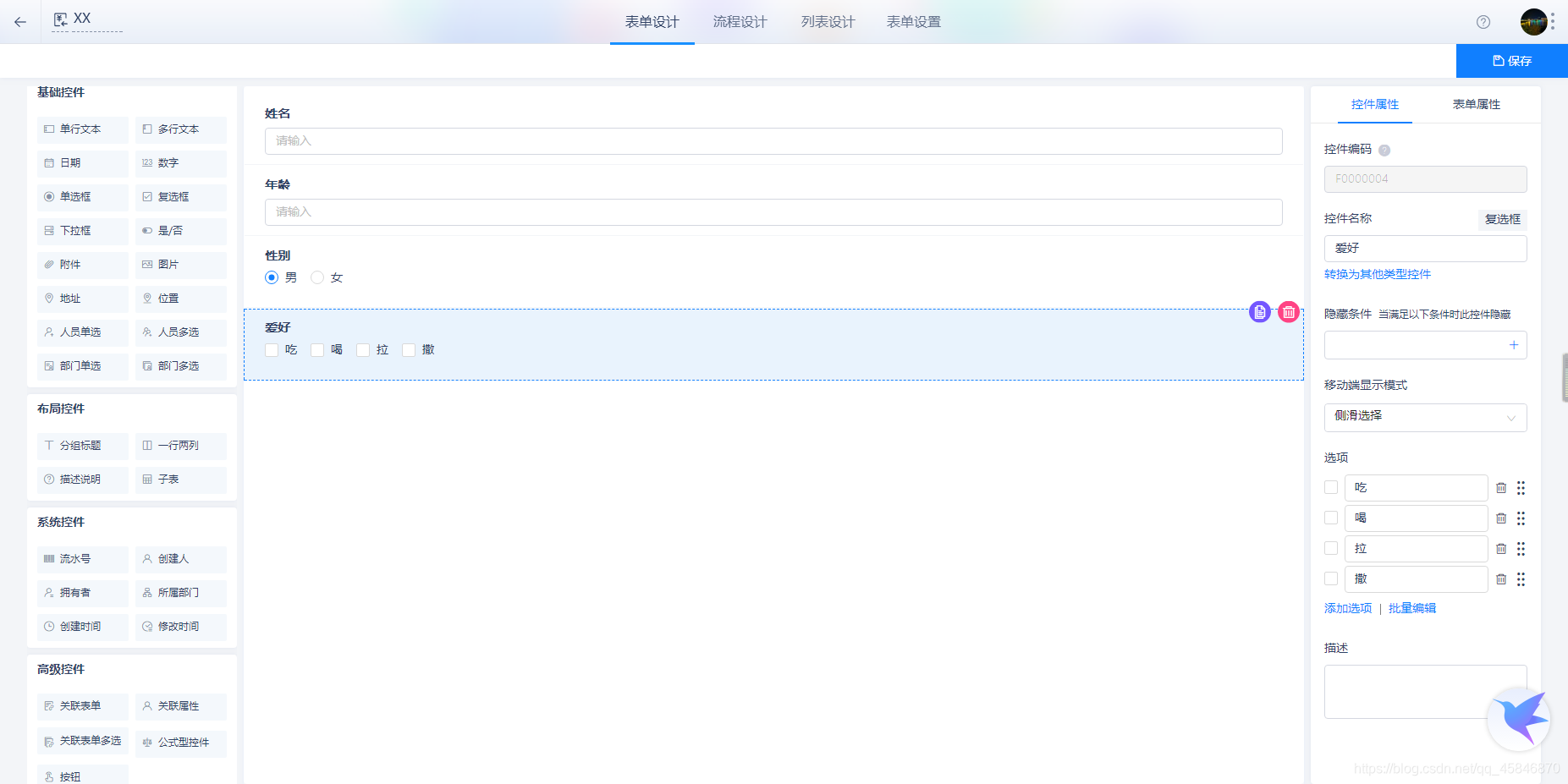
Task: Grab the drag handle for option 吃
Action: coord(1521,488)
